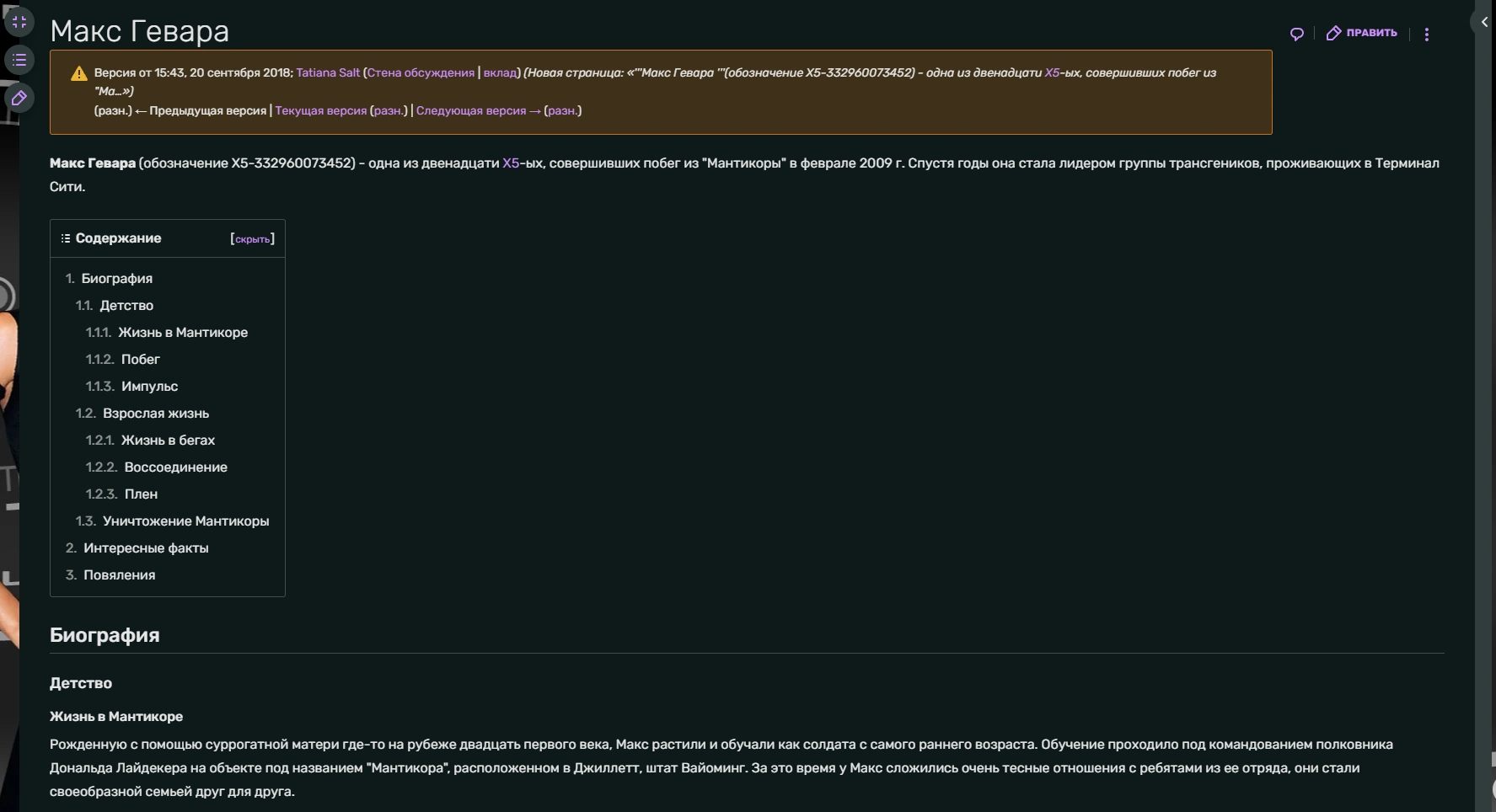Open the three-dot more actions menu
Viewport: 1496px width, 812px height.
click(1427, 35)
